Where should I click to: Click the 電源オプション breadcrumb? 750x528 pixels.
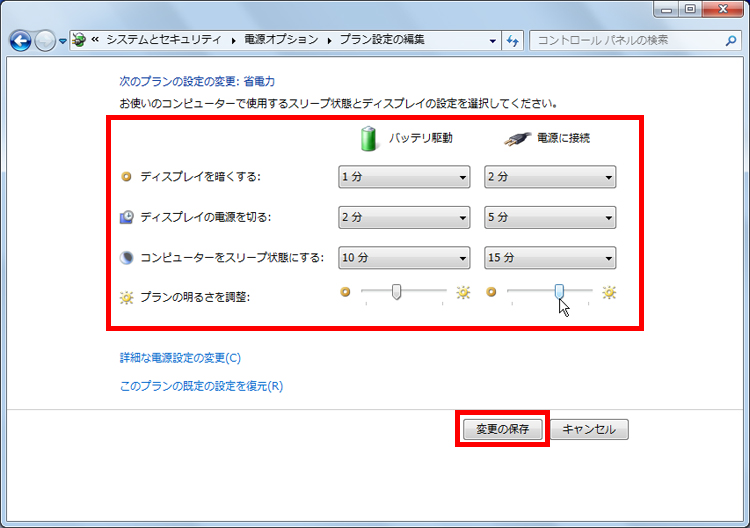[x=281, y=40]
